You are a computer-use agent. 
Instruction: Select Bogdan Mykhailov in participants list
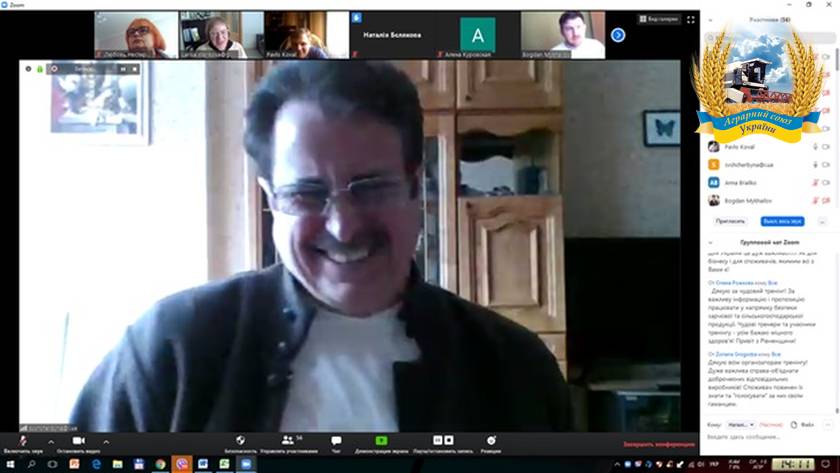[x=769, y=201]
